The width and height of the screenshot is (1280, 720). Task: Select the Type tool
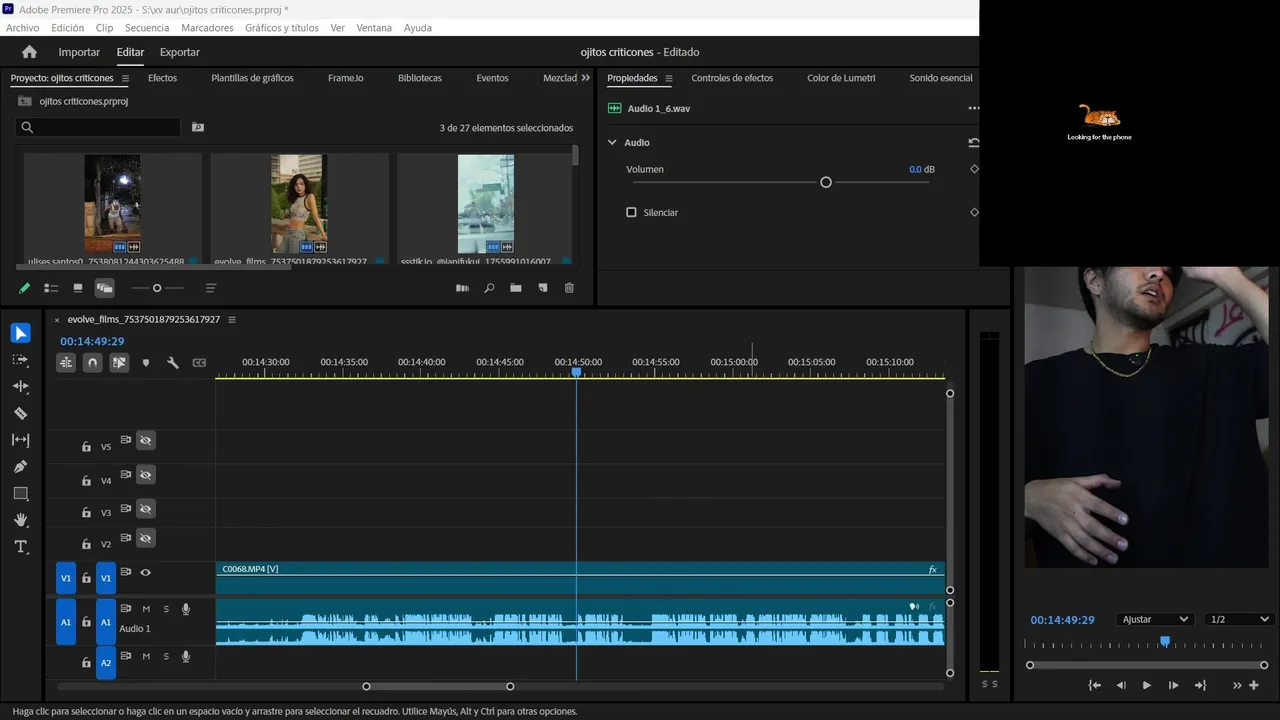(x=20, y=547)
